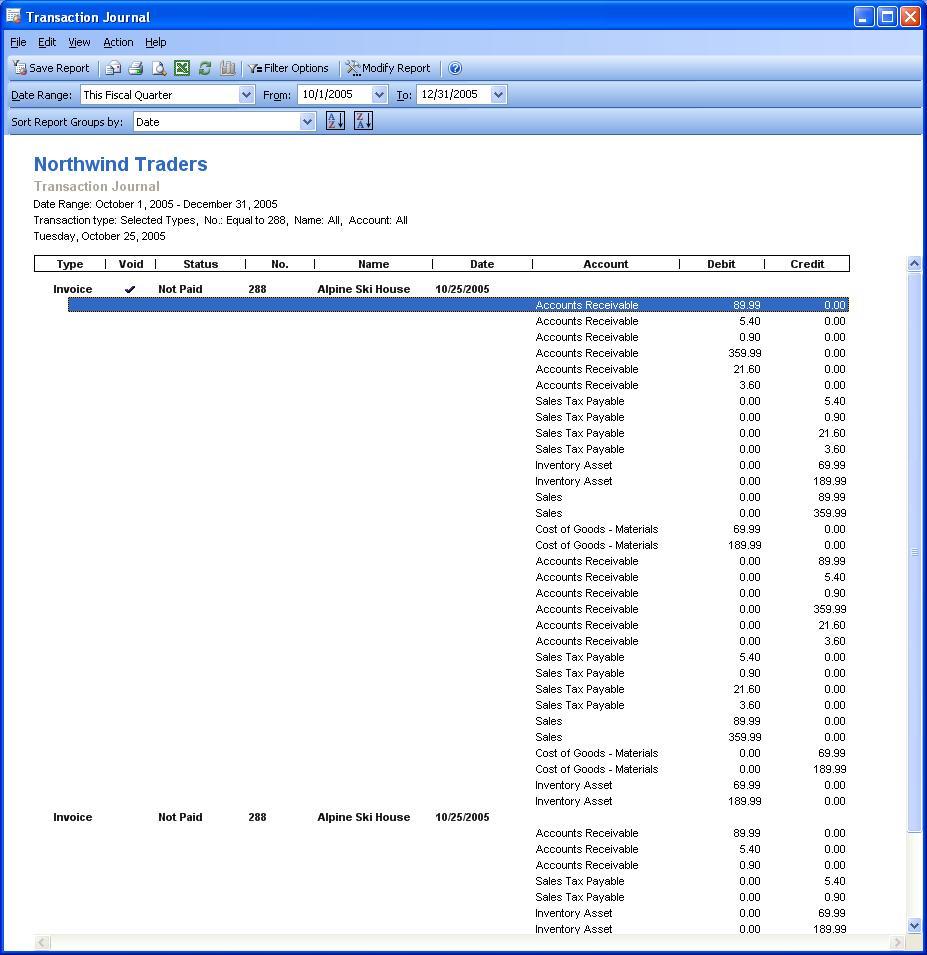Image resolution: width=927 pixels, height=955 pixels.
Task: Open Modify Report
Action: tap(388, 68)
